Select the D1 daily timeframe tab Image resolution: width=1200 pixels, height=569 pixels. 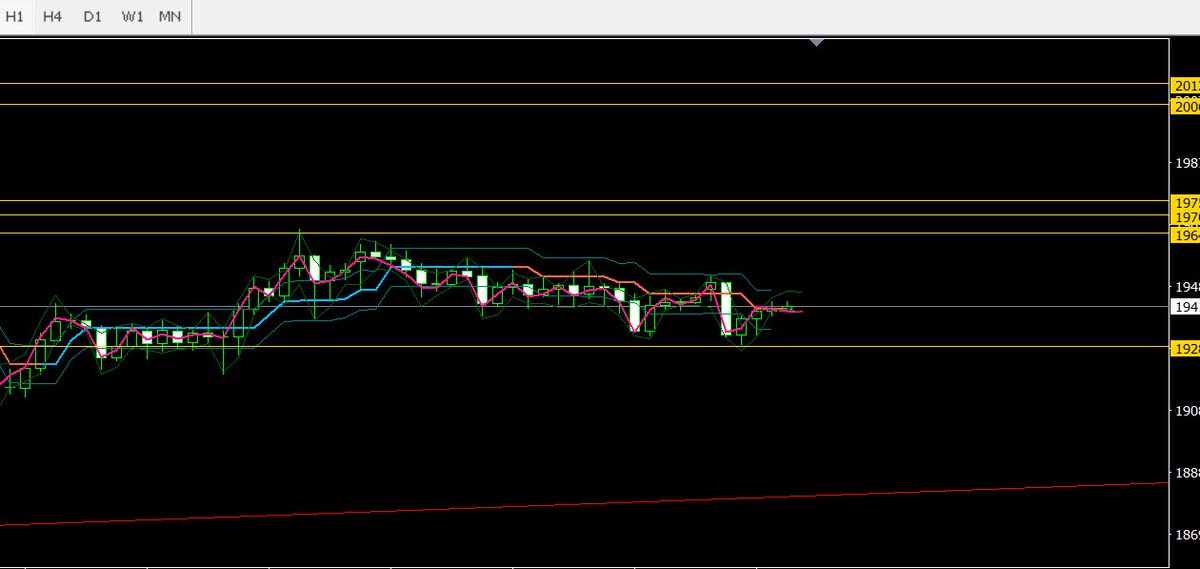(x=92, y=17)
